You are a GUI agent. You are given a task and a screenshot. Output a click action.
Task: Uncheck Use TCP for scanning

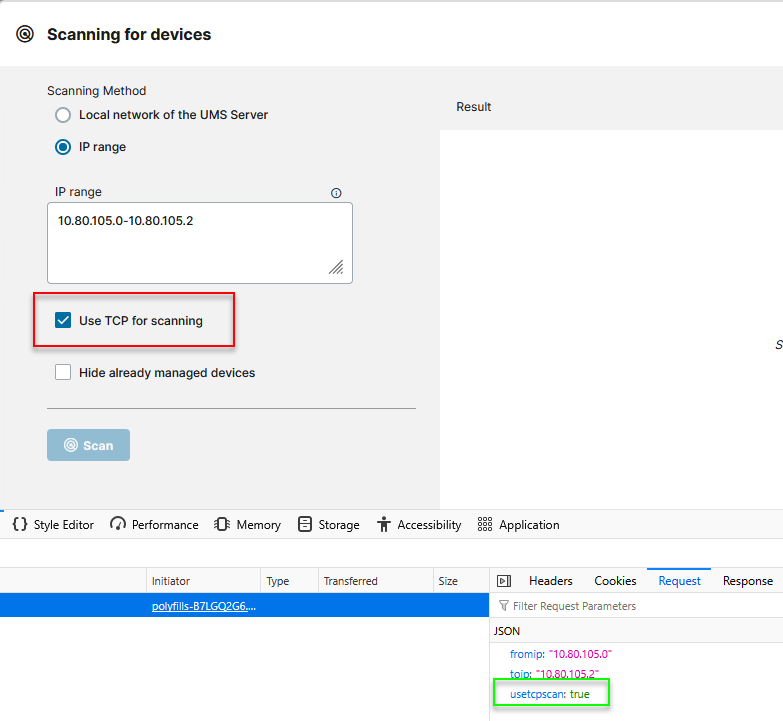click(63, 321)
